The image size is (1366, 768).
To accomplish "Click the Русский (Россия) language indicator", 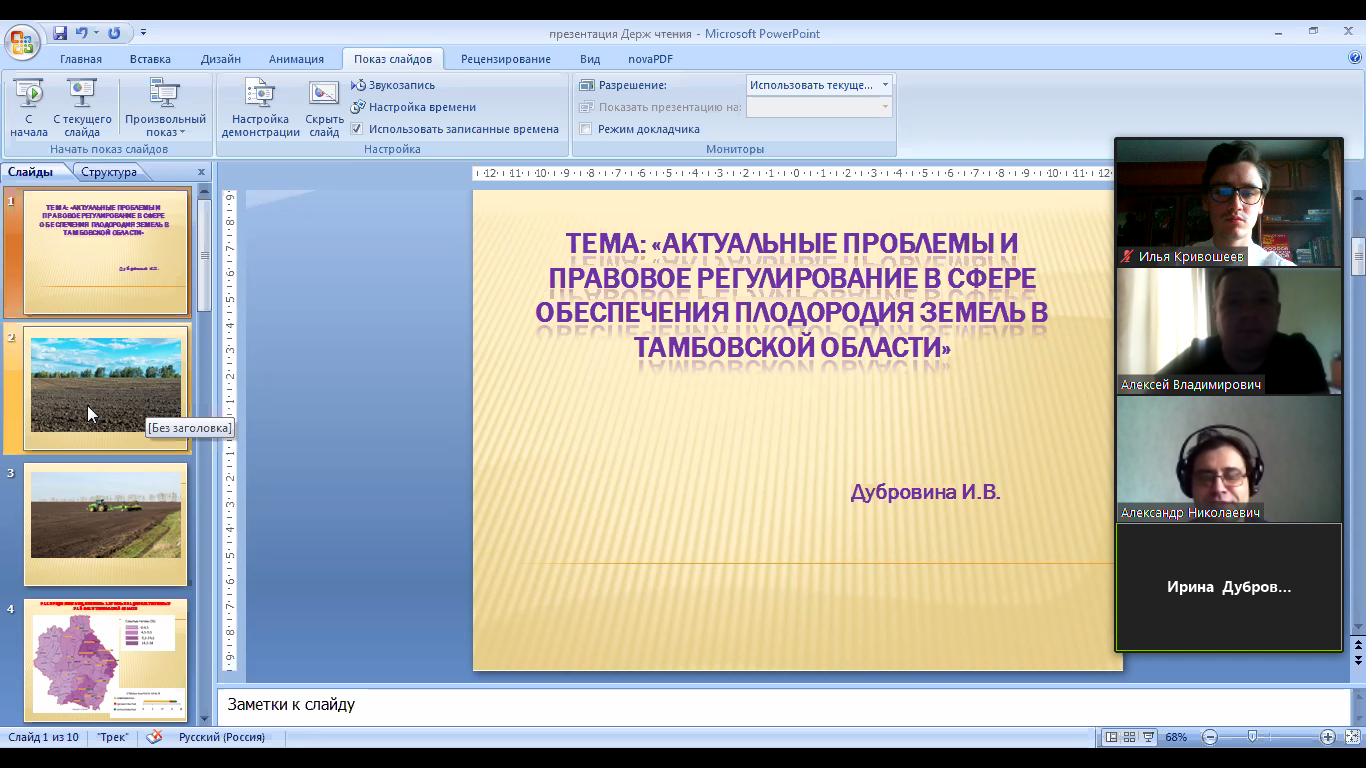I will point(222,737).
